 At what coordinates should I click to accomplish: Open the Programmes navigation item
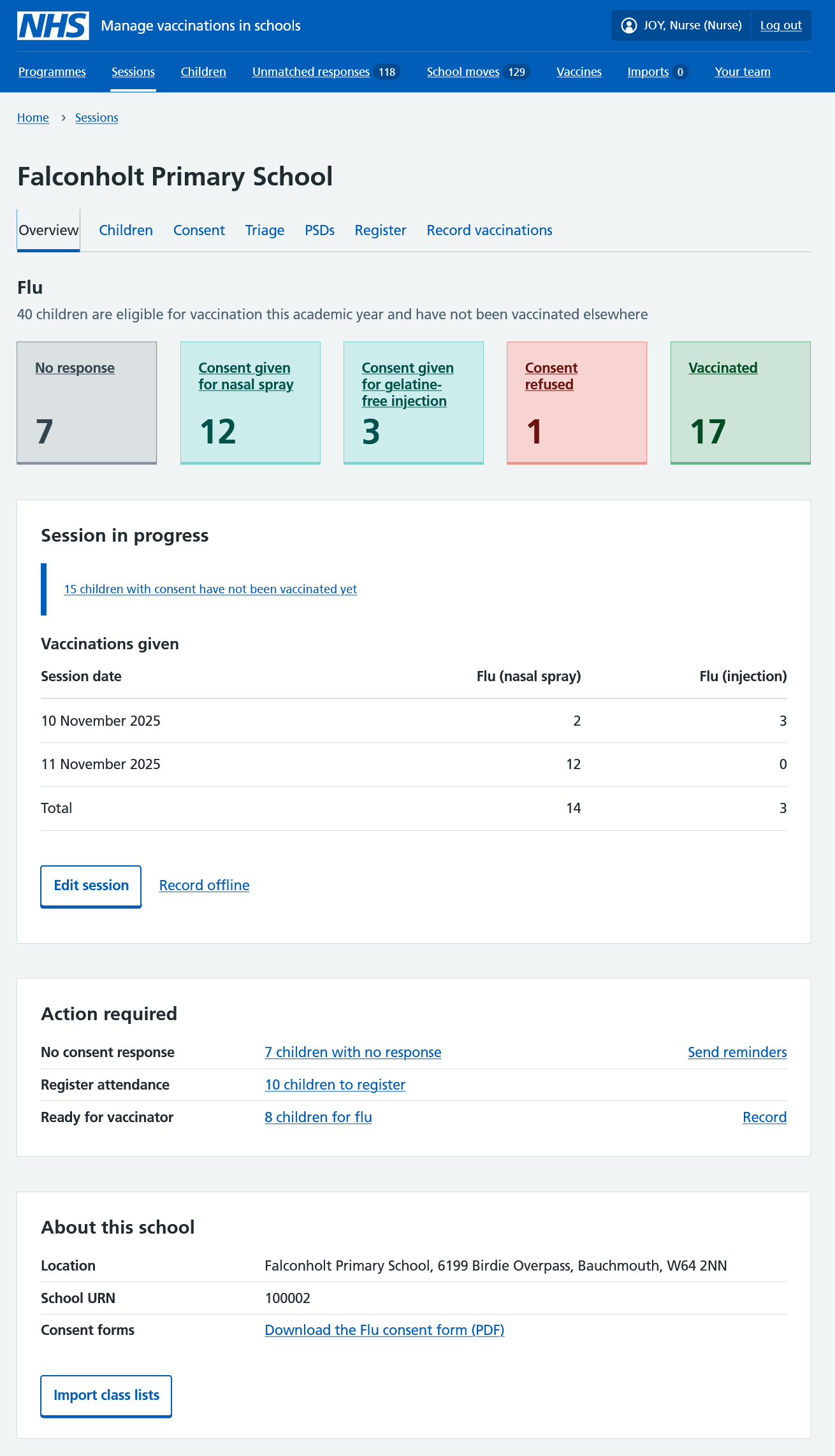(52, 72)
